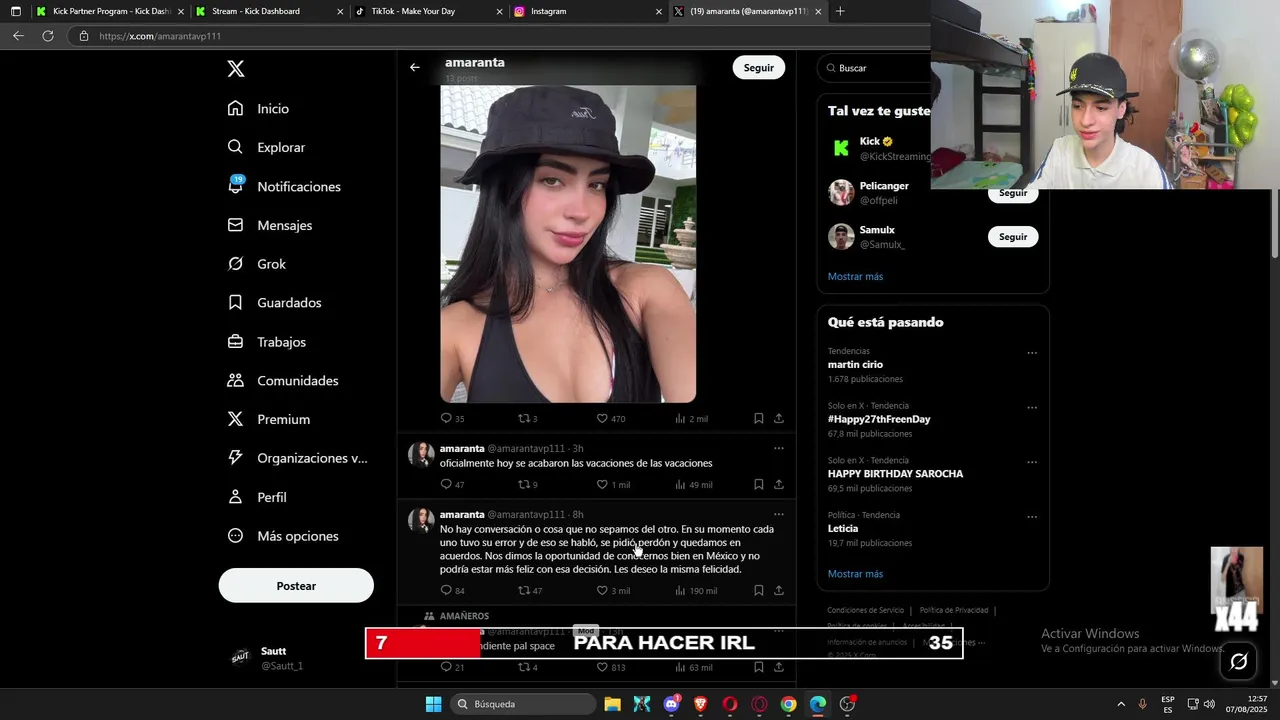Open Premium in the sidebar
1280x720 pixels.
click(268, 419)
